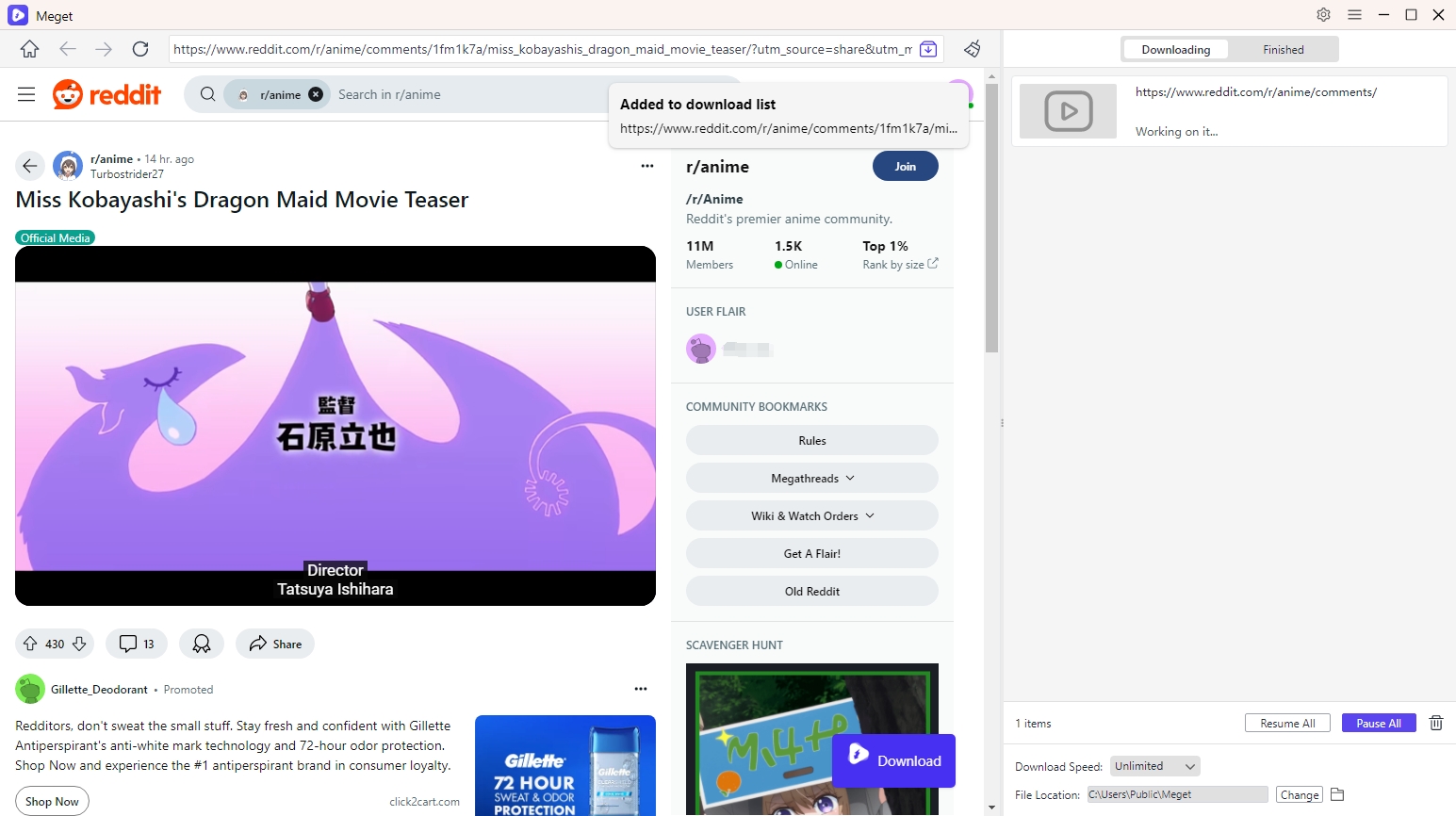The width and height of the screenshot is (1456, 816).
Task: Click the Official Media flair tag
Action: coord(56,237)
